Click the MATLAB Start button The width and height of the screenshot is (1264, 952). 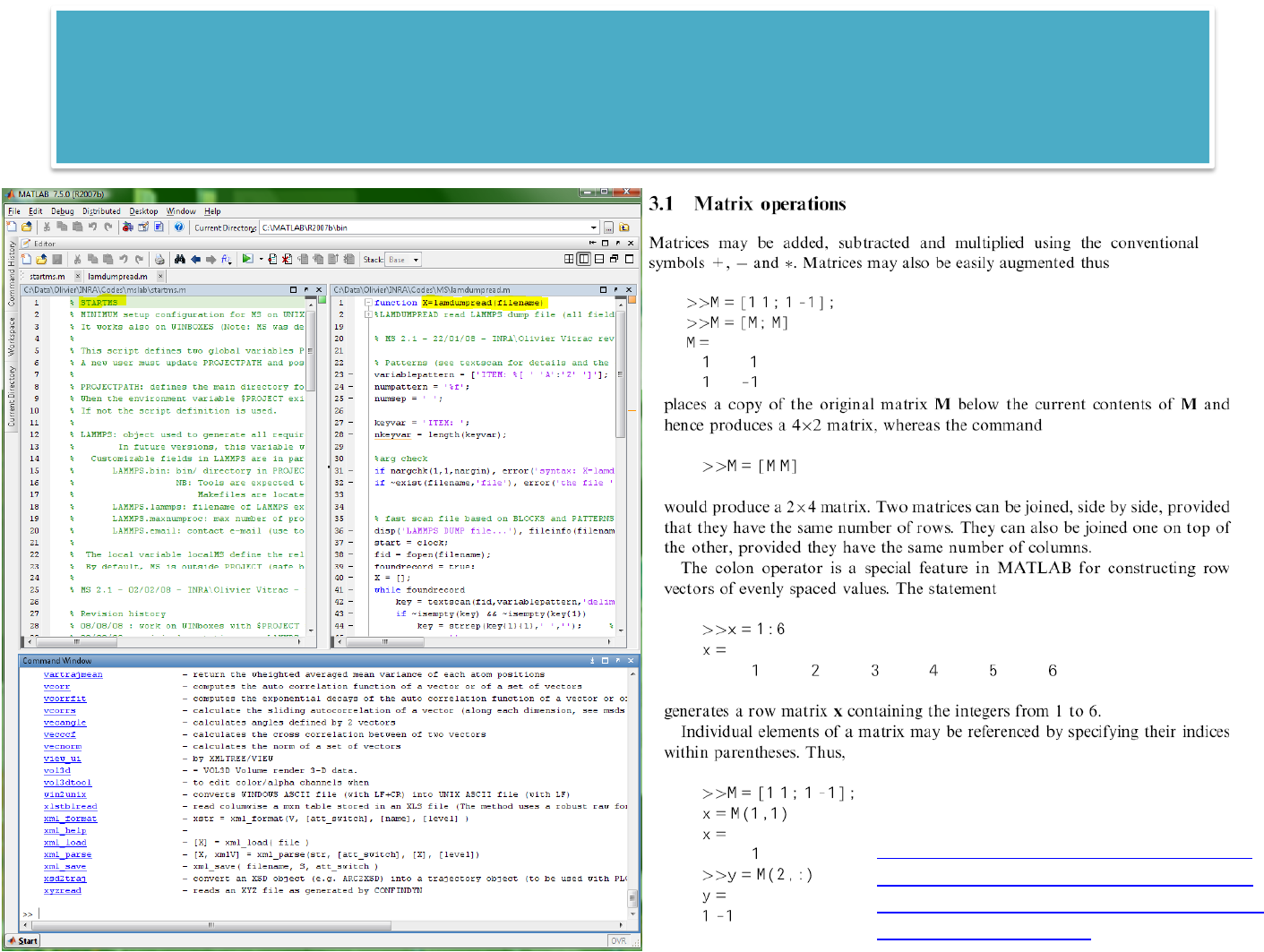pyautogui.click(x=22, y=940)
